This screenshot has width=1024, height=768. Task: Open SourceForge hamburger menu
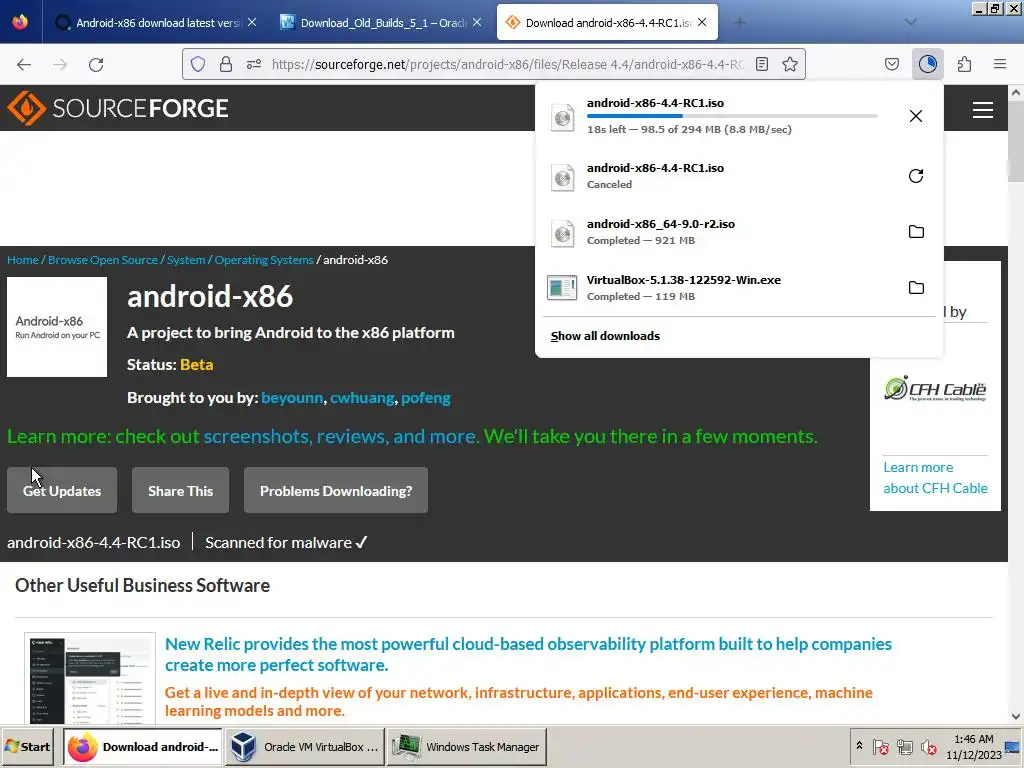[982, 109]
